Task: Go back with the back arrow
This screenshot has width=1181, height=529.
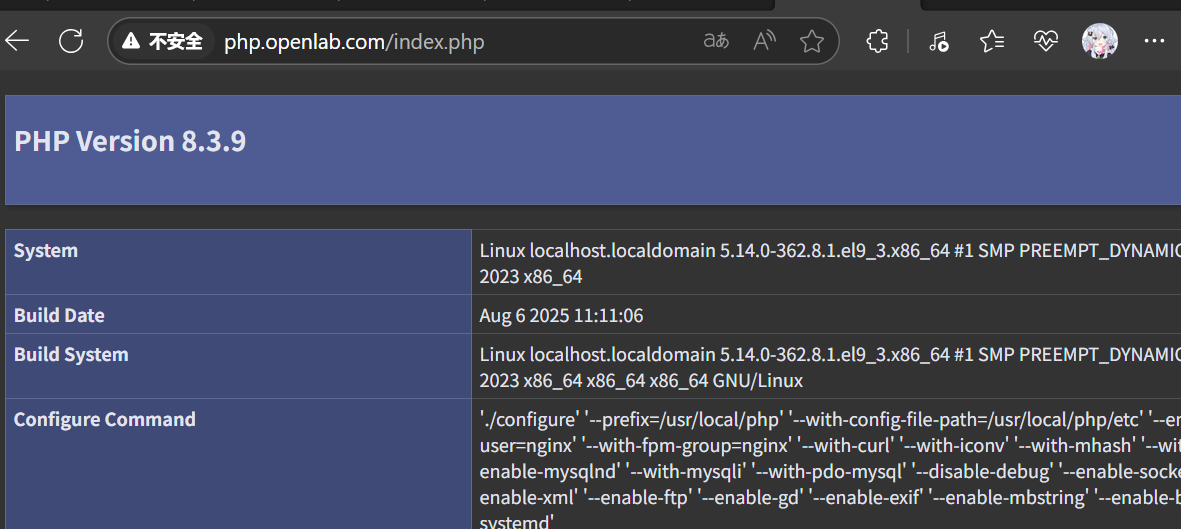Action: tap(17, 41)
